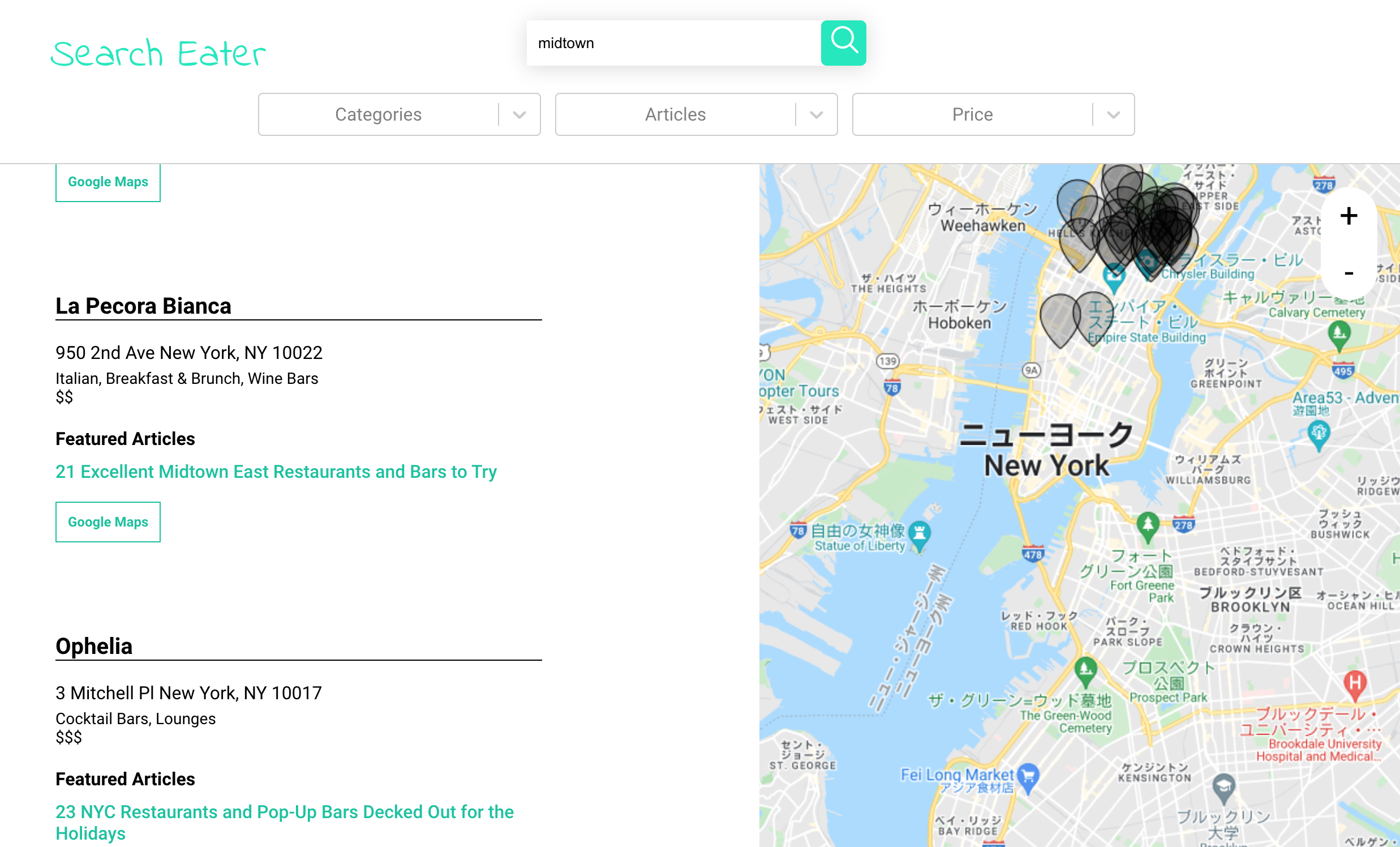Click the Brooklyn College graduation cap marker
Screen dimensions: 1400x847
click(x=1224, y=789)
